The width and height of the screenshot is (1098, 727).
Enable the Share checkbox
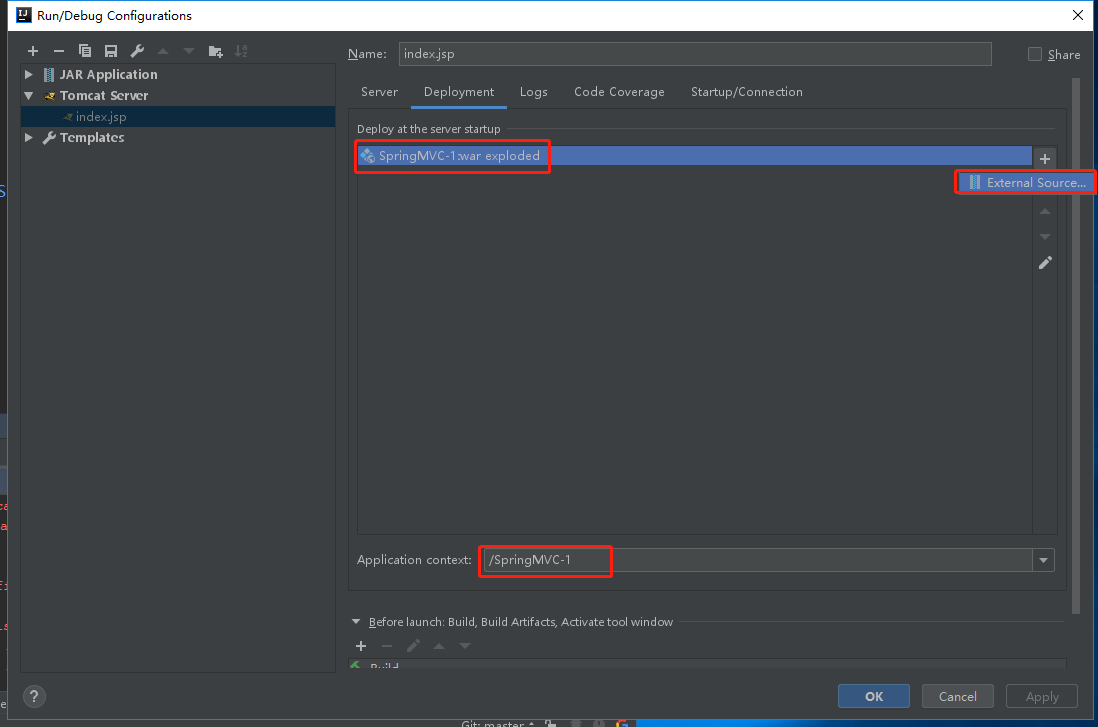pyautogui.click(x=1034, y=54)
